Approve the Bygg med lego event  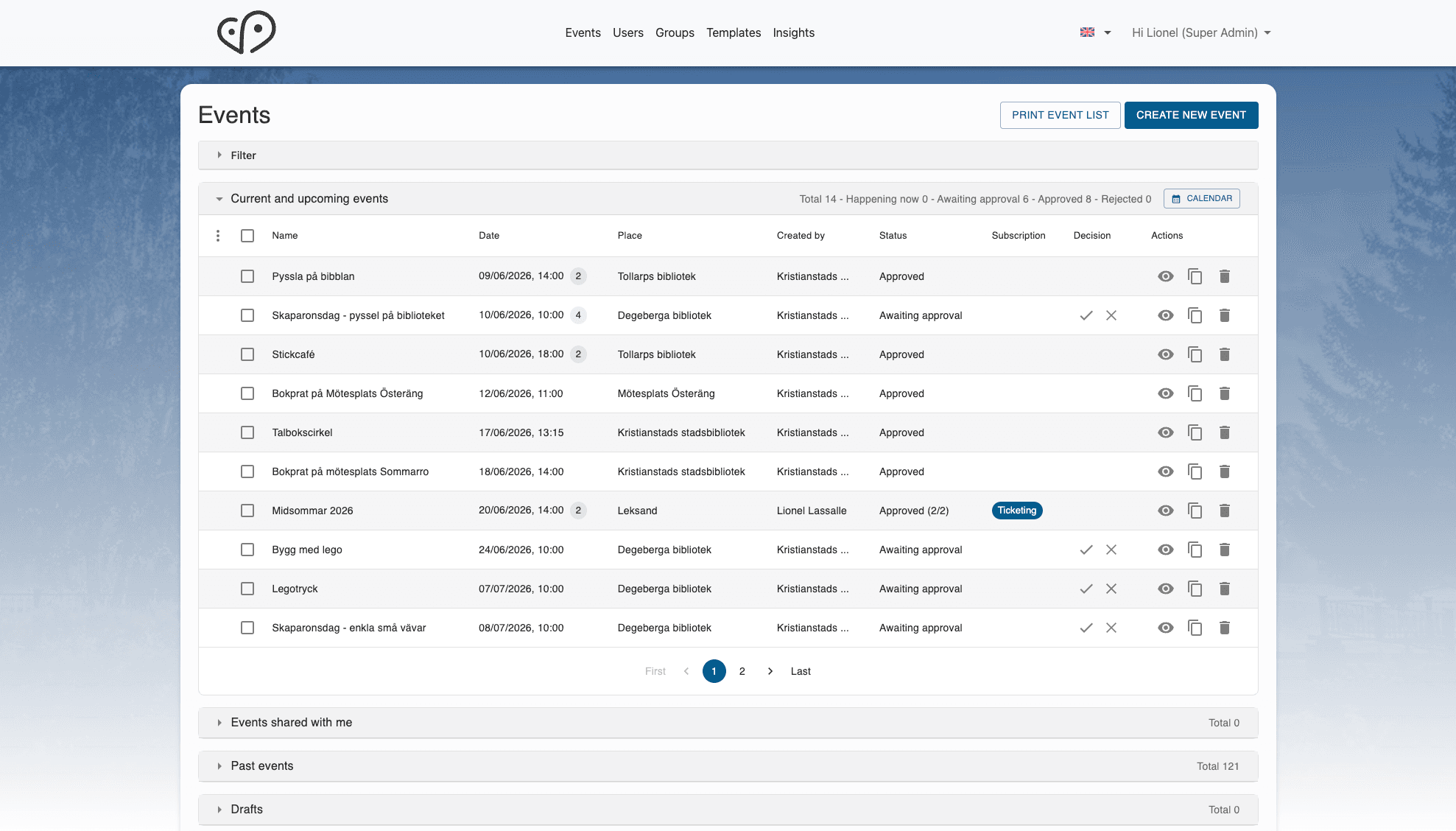click(x=1086, y=550)
